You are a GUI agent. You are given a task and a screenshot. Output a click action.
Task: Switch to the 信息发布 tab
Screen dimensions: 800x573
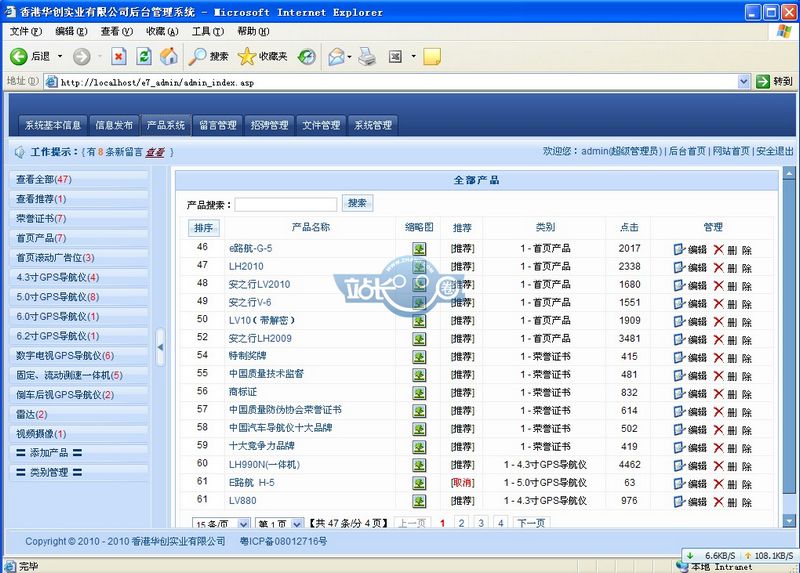click(114, 125)
